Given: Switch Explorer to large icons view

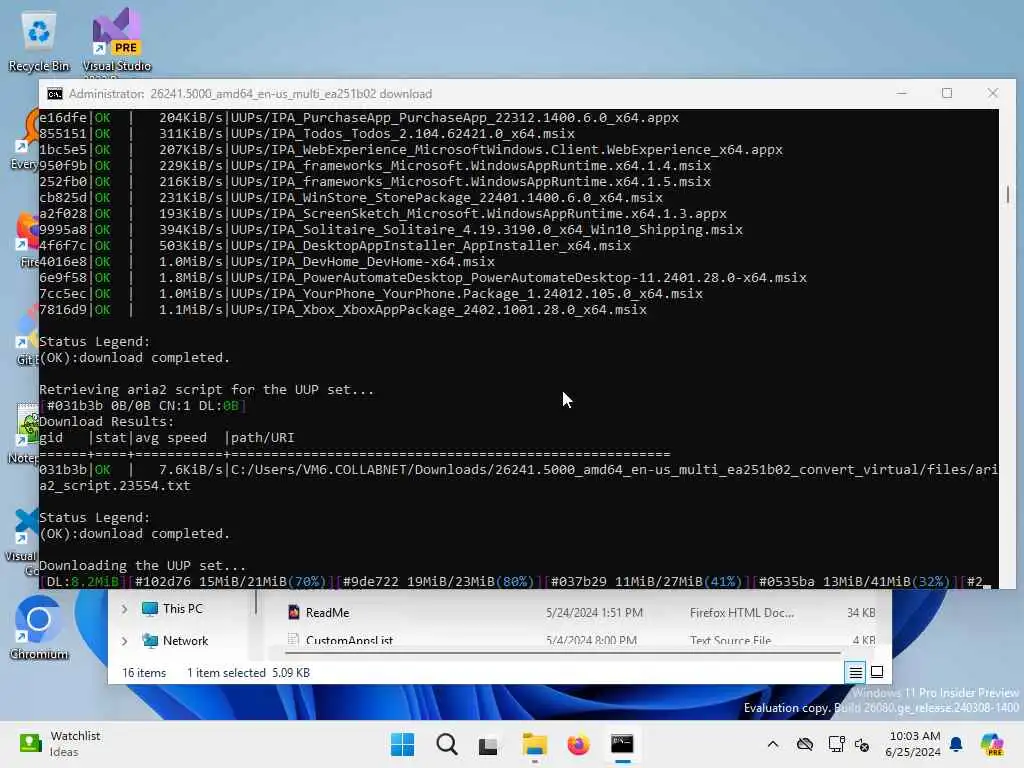Looking at the screenshot, I should coord(877,672).
